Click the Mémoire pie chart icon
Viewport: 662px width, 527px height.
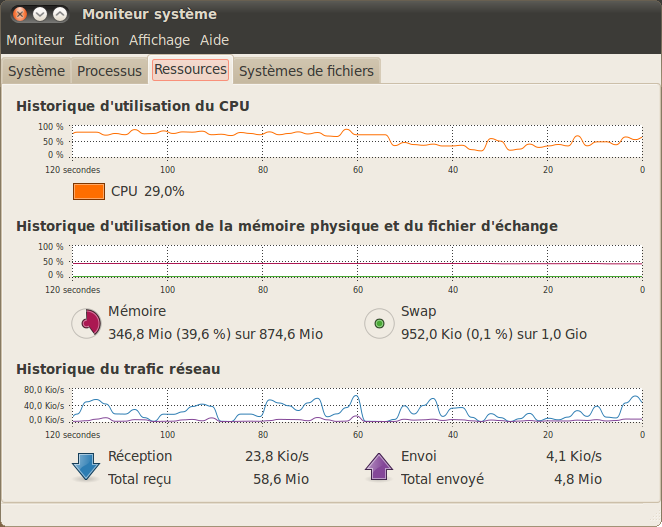click(x=87, y=323)
